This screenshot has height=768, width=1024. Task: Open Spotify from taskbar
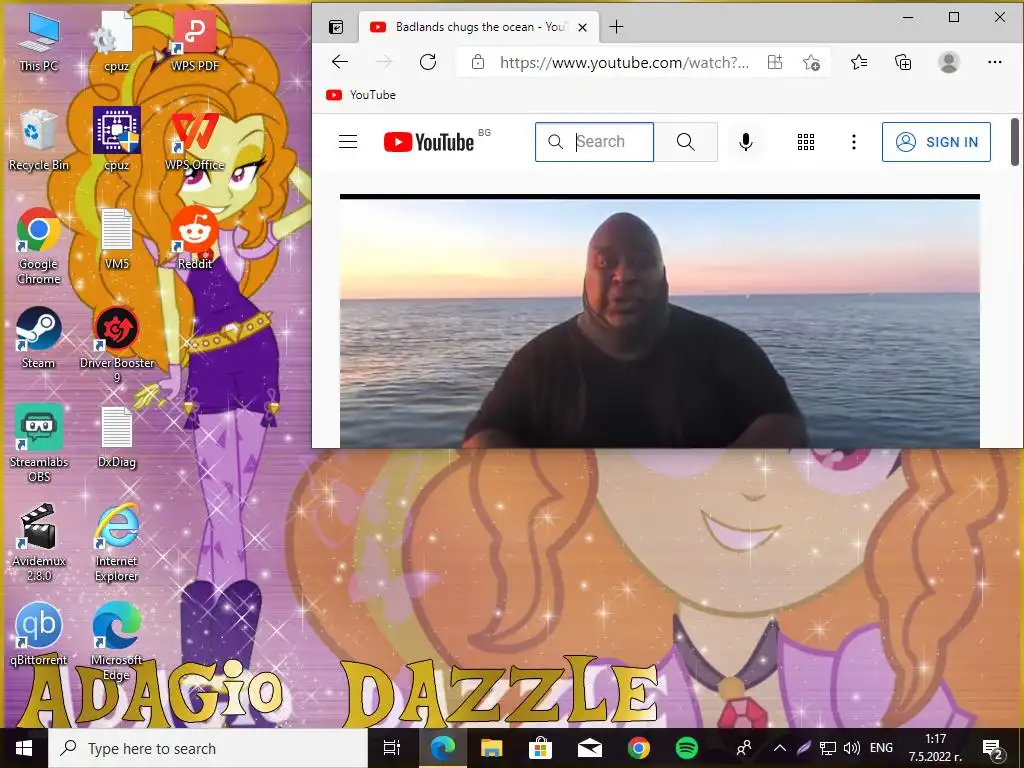point(687,748)
